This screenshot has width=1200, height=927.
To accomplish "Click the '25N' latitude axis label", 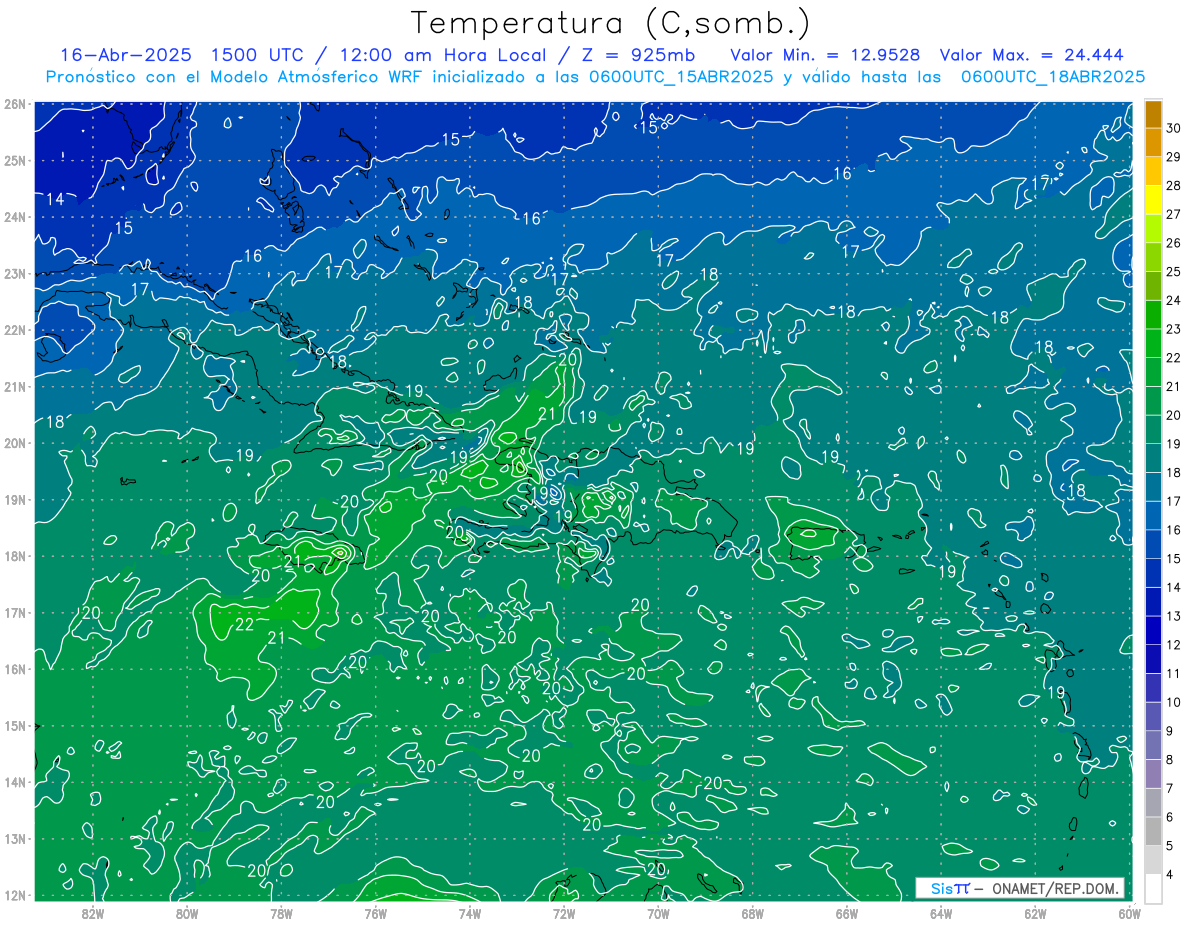I will coord(15,160).
